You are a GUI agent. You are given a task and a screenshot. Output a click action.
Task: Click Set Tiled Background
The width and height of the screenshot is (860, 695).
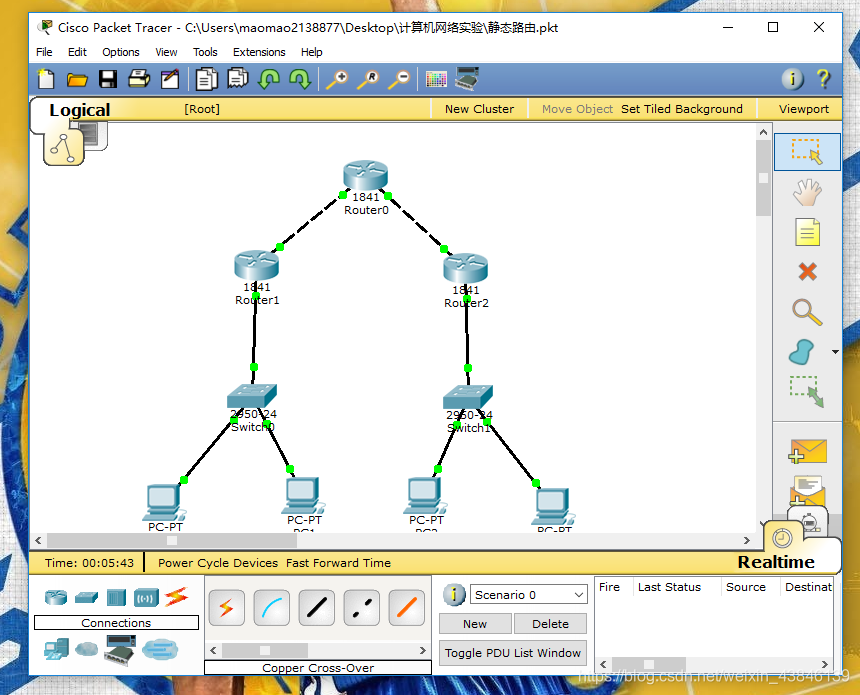coord(682,109)
